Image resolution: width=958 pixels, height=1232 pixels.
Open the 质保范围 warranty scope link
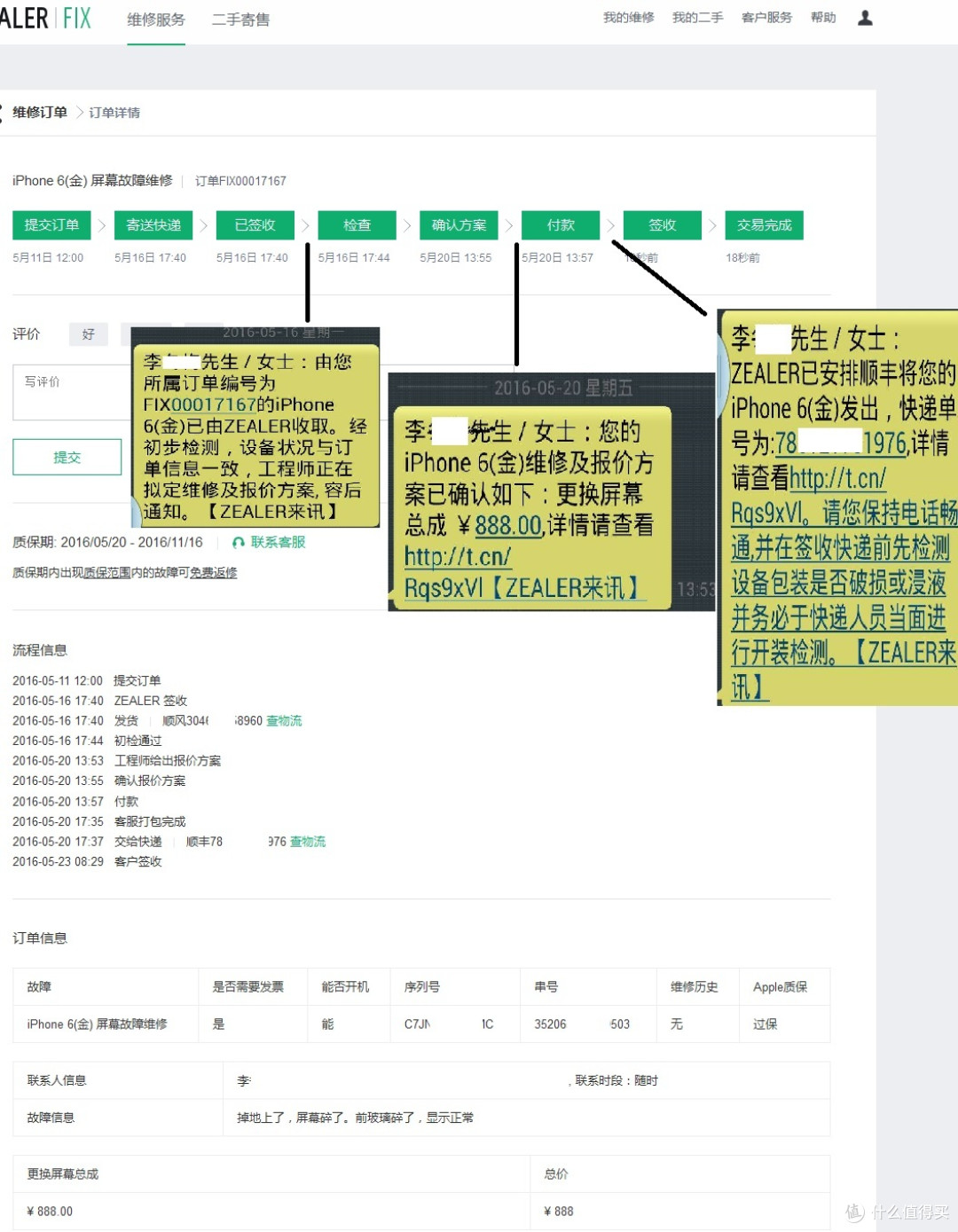(107, 573)
